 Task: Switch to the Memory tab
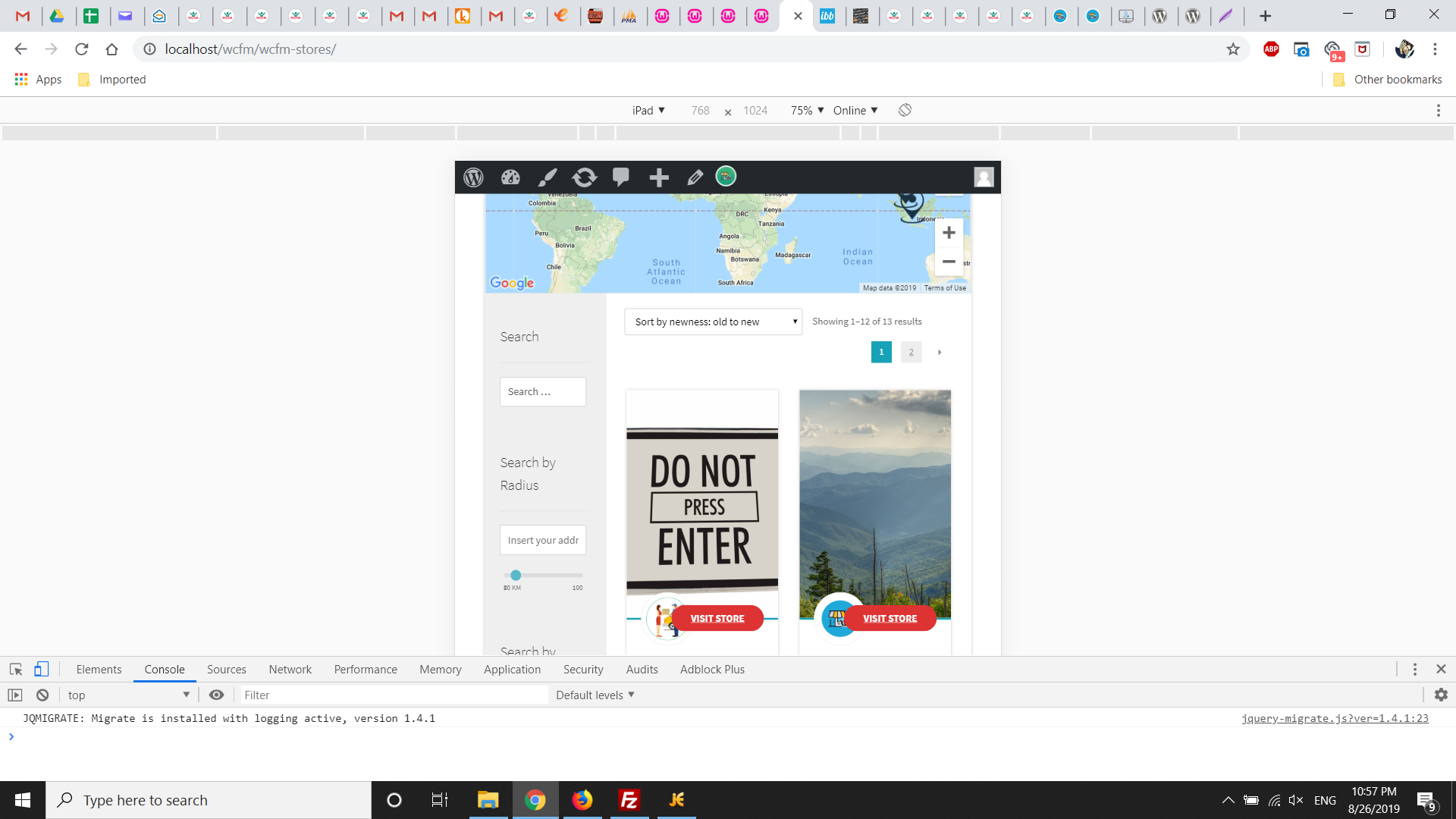pyautogui.click(x=440, y=670)
